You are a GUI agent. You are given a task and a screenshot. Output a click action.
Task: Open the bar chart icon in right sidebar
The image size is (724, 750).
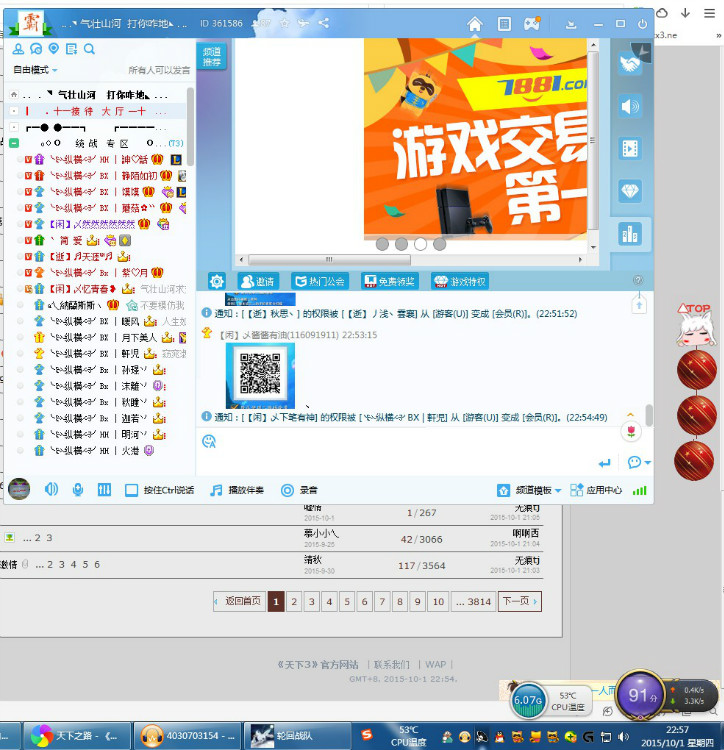coord(630,234)
